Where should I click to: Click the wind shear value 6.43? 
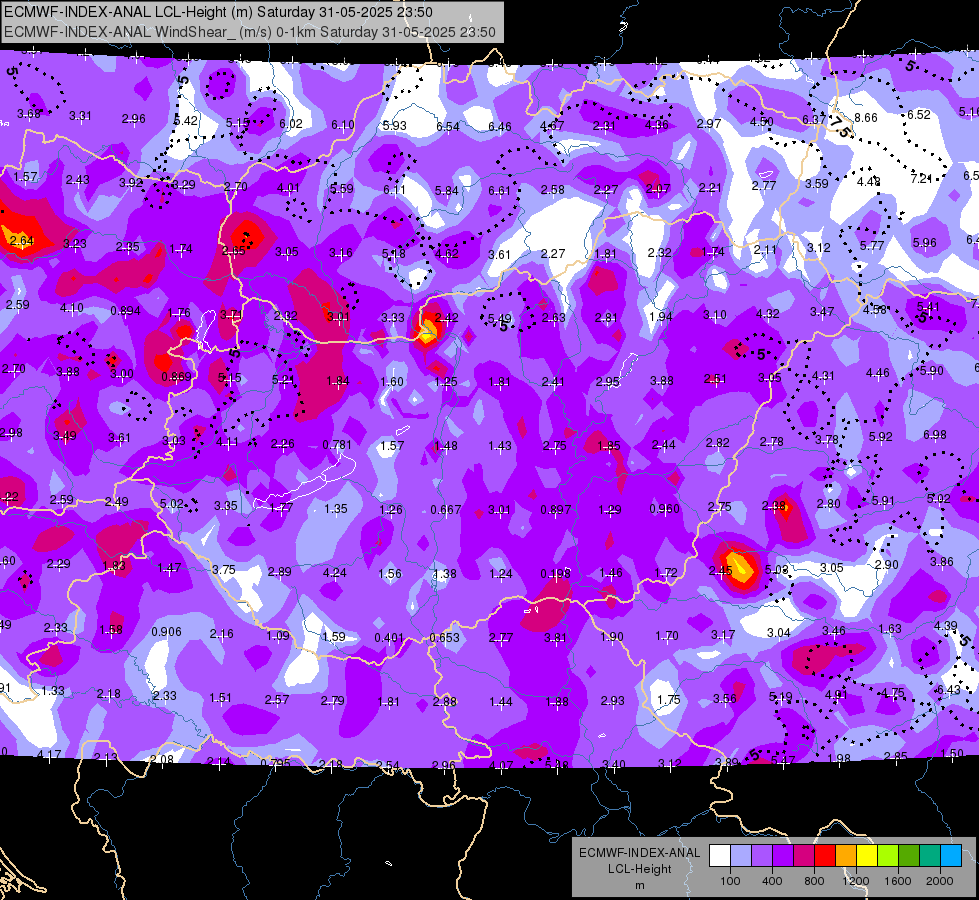tap(949, 690)
